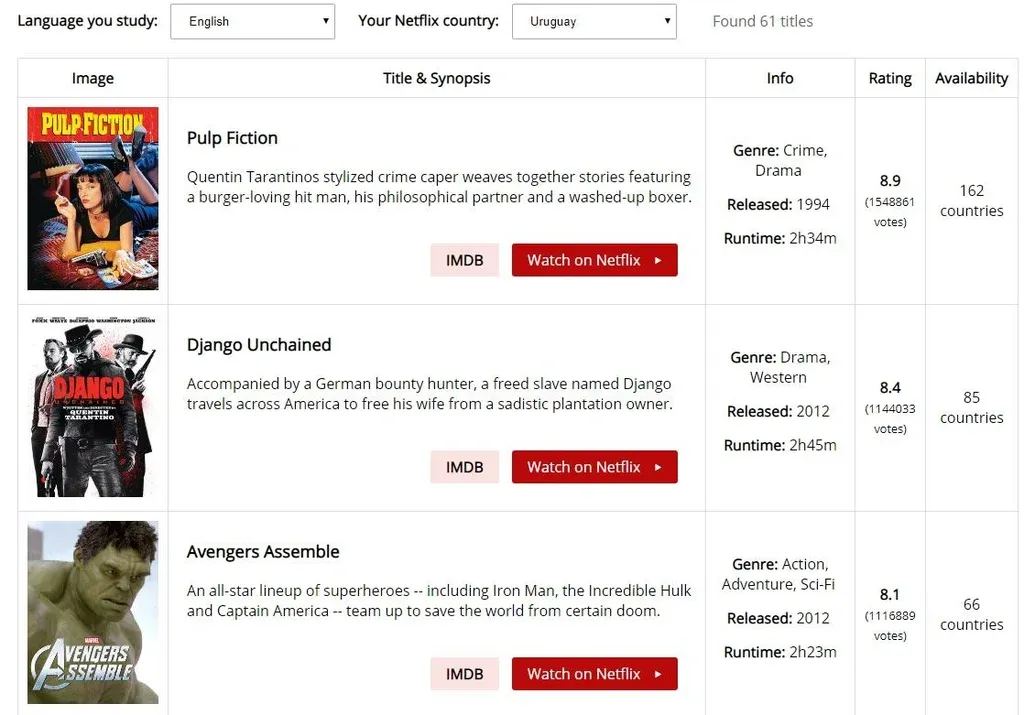Click the Found 61 titles text
This screenshot has width=1024, height=715.
[x=763, y=22]
